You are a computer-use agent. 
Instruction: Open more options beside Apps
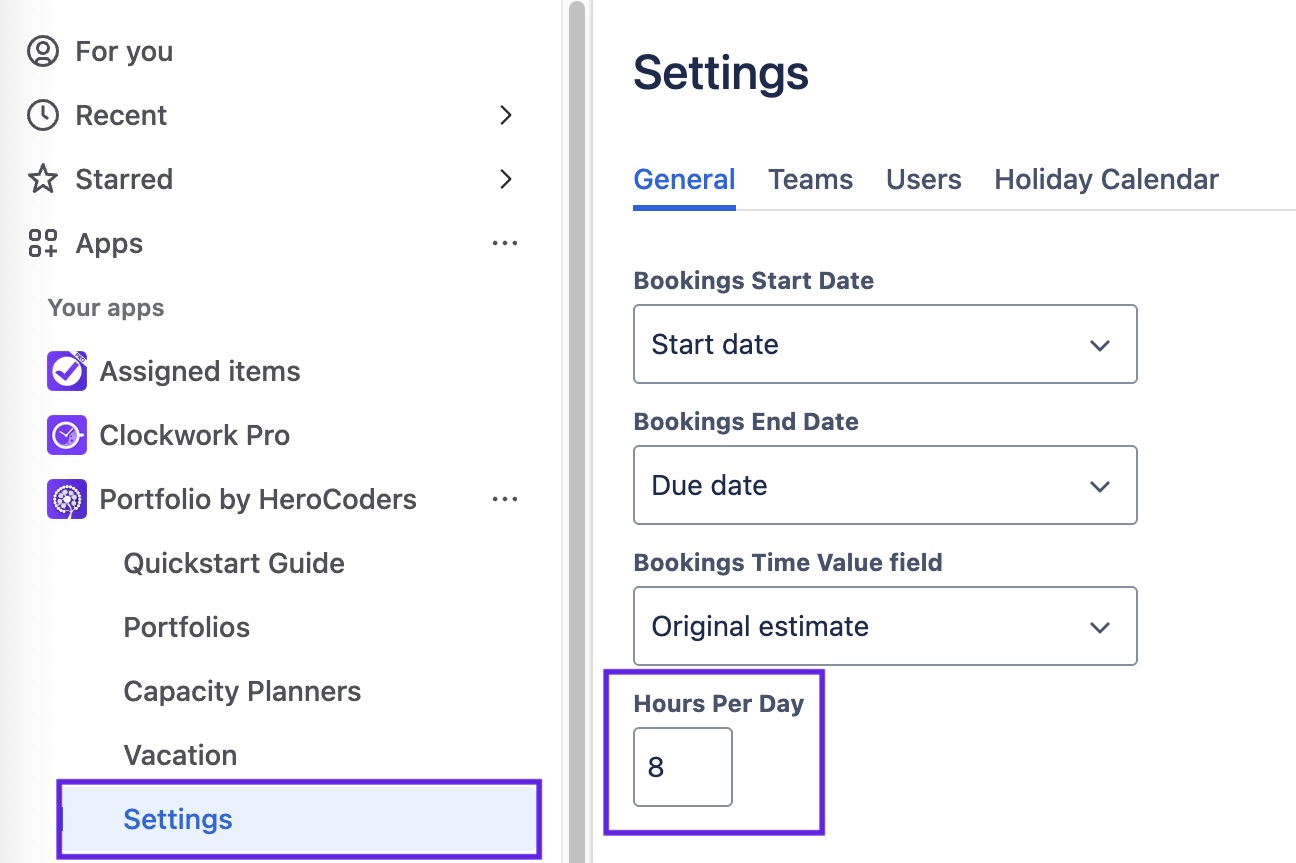[505, 244]
